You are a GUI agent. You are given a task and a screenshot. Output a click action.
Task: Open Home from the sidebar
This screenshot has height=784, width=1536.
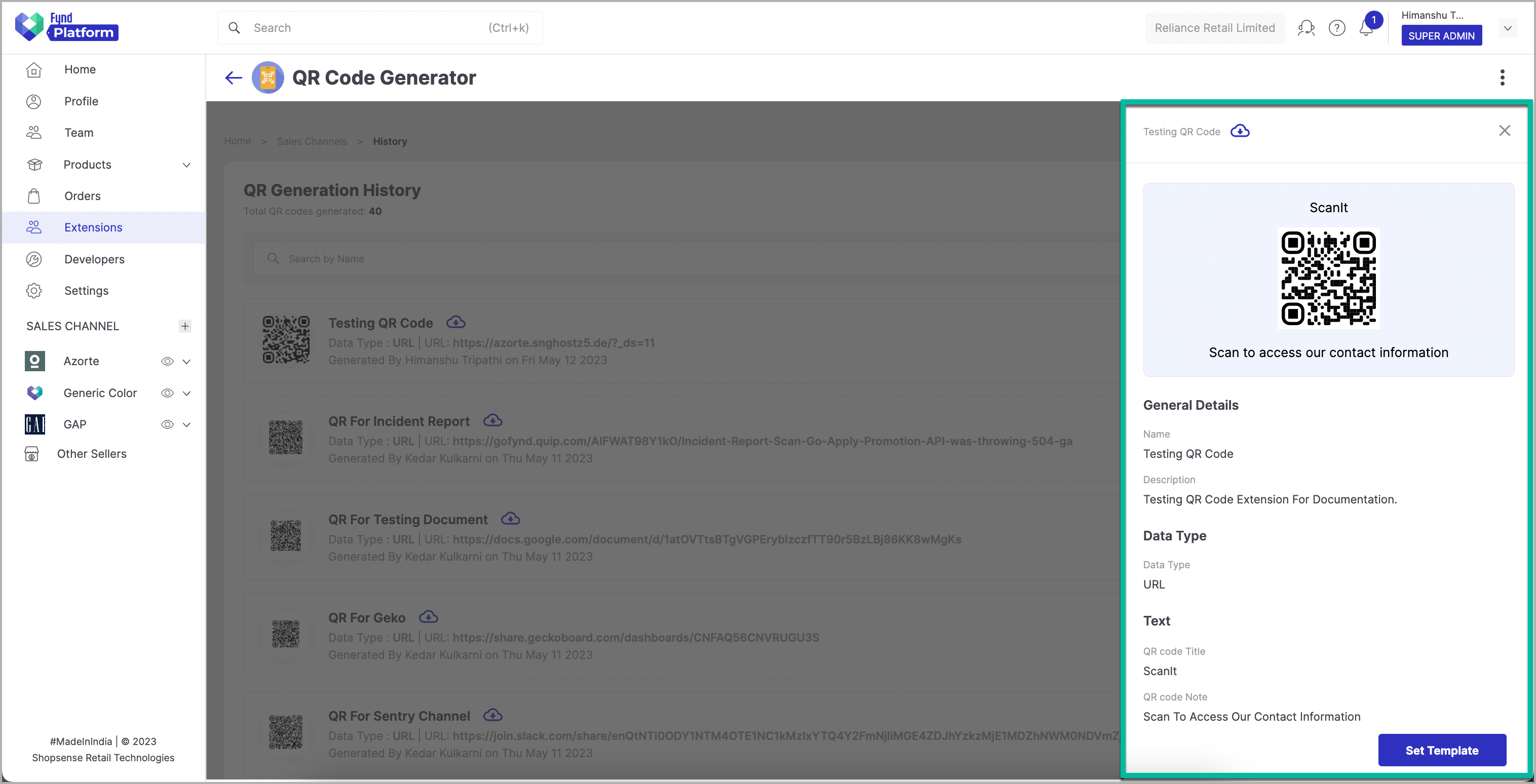(80, 69)
